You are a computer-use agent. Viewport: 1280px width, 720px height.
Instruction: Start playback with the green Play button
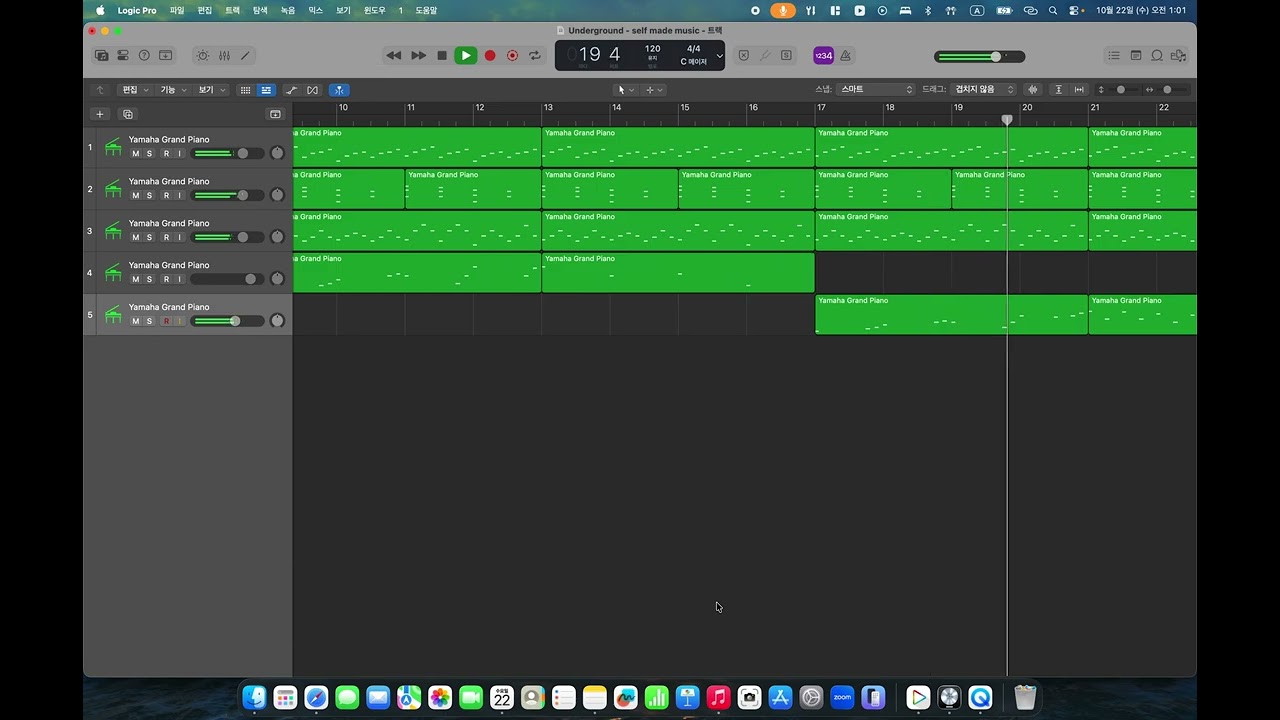point(466,56)
